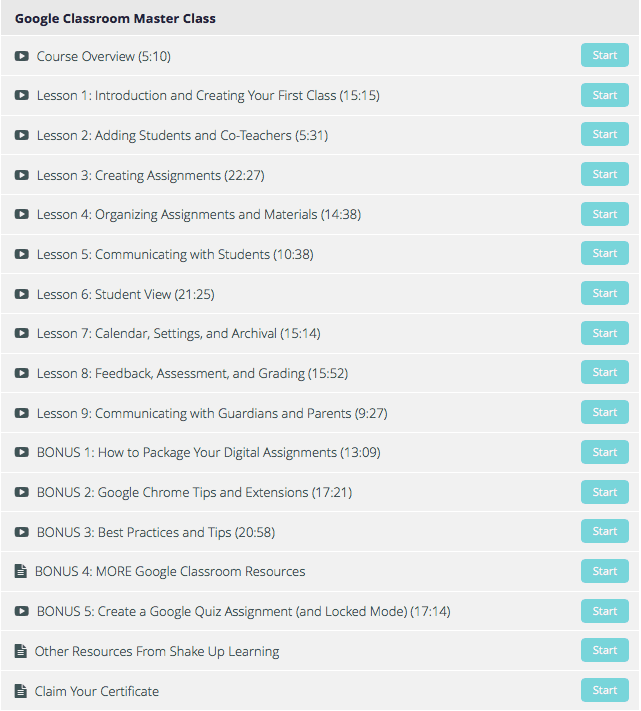Click Start for Lesson 5 Communicating with Students

(x=605, y=253)
